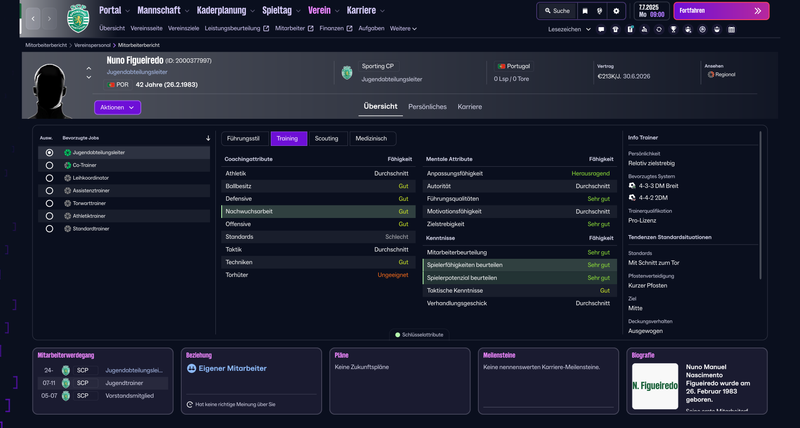Click SCP crest in the 05-07 career row

[65, 396]
